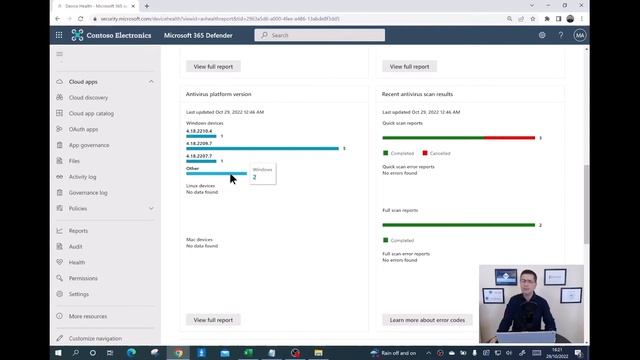Click the Cloud app catalog icon
640x360 pixels.
(60, 113)
